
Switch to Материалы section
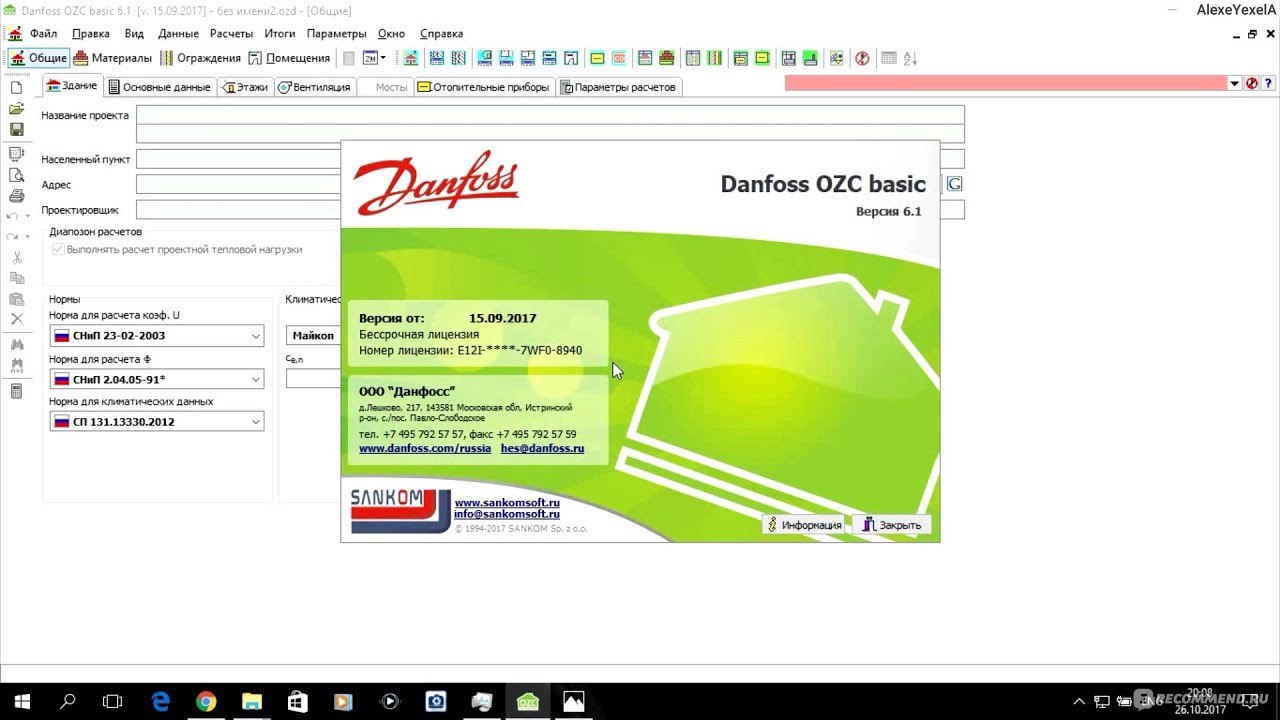[113, 58]
